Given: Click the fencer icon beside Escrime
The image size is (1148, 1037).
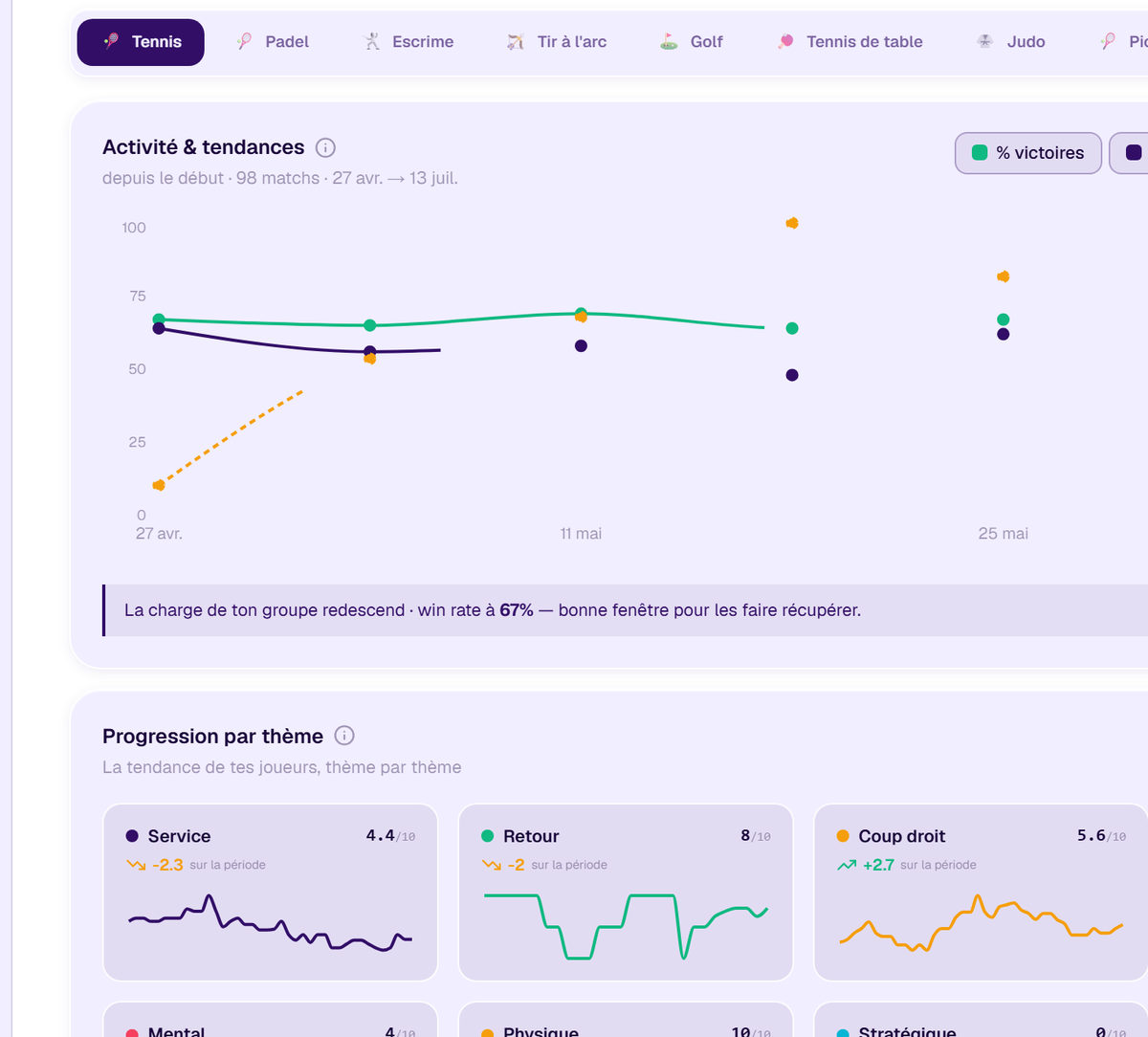Looking at the screenshot, I should pos(372,41).
